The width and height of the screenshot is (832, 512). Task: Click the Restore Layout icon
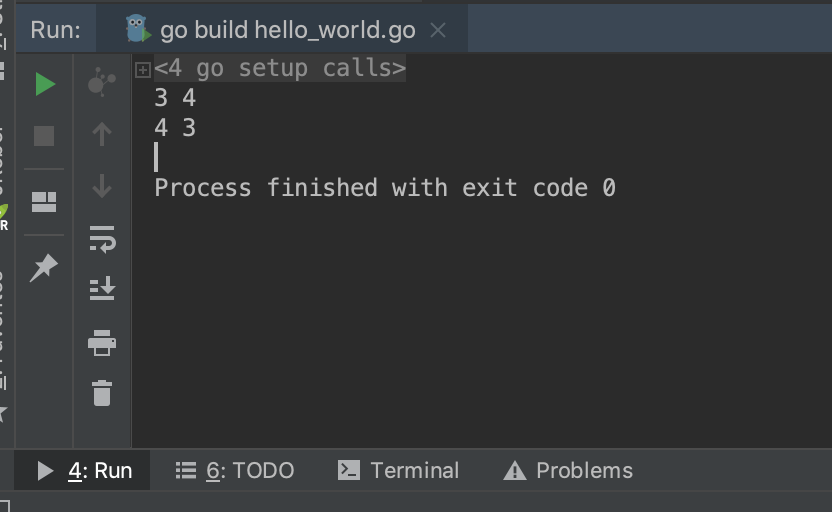44,202
